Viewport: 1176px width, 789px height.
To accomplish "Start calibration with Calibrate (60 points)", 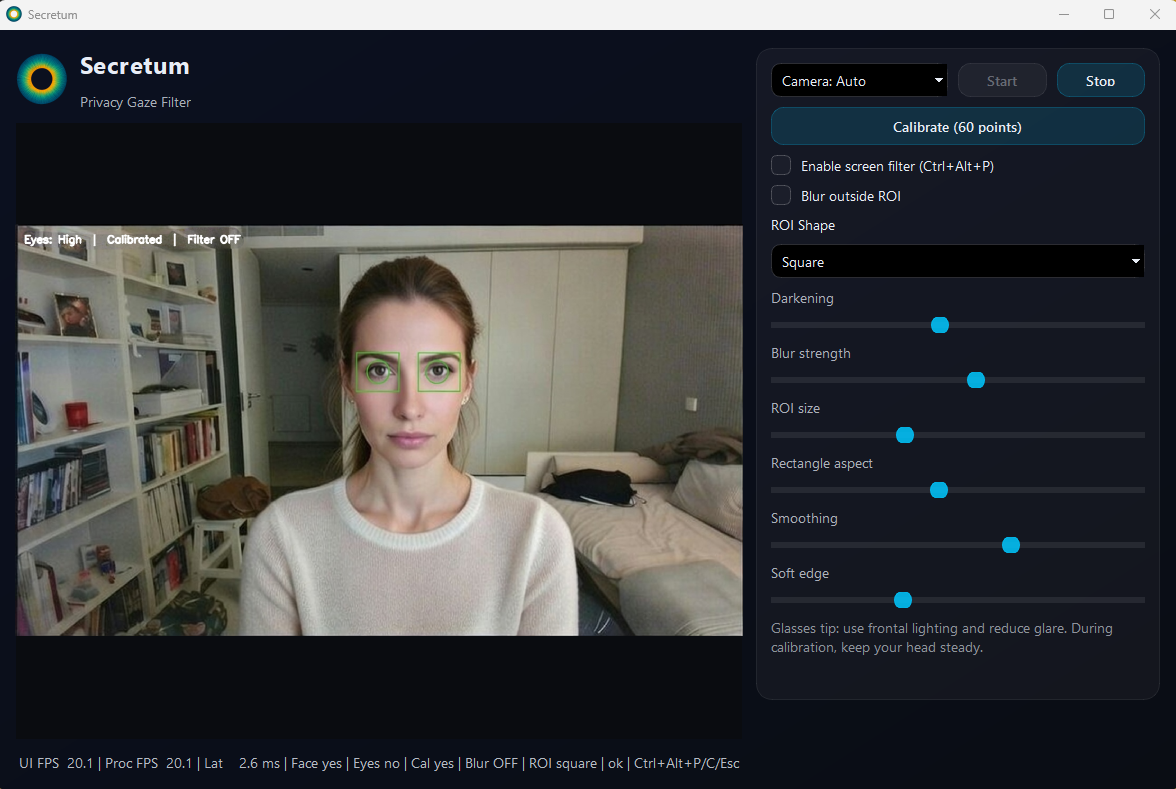I will tap(957, 127).
